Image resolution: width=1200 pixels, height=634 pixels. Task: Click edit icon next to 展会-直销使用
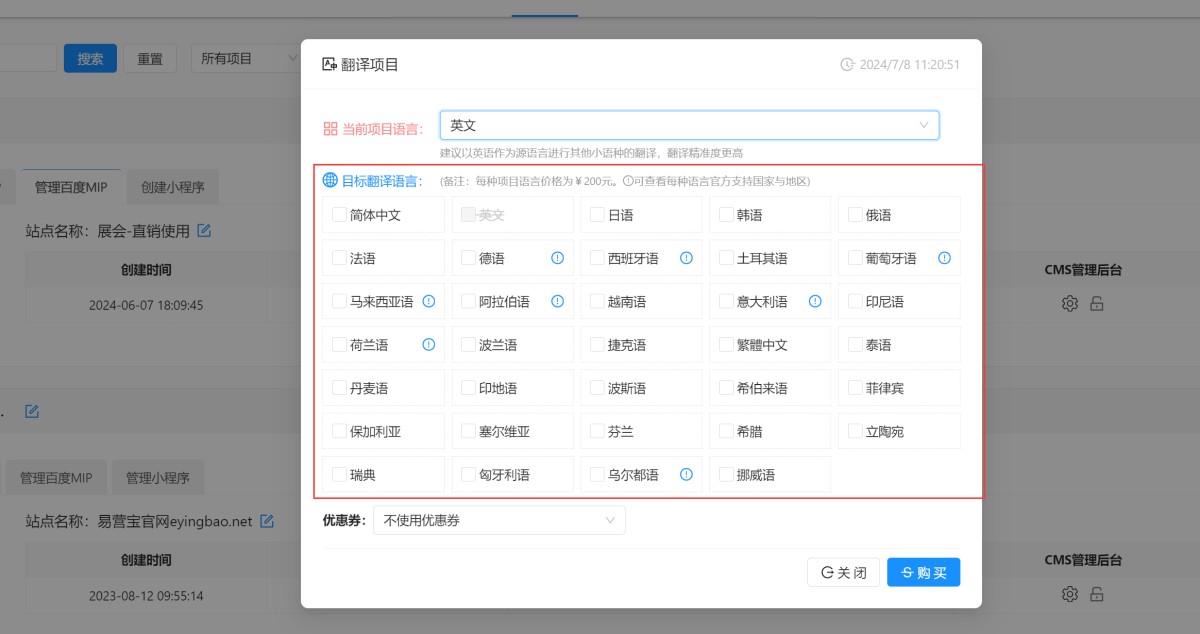pos(204,231)
